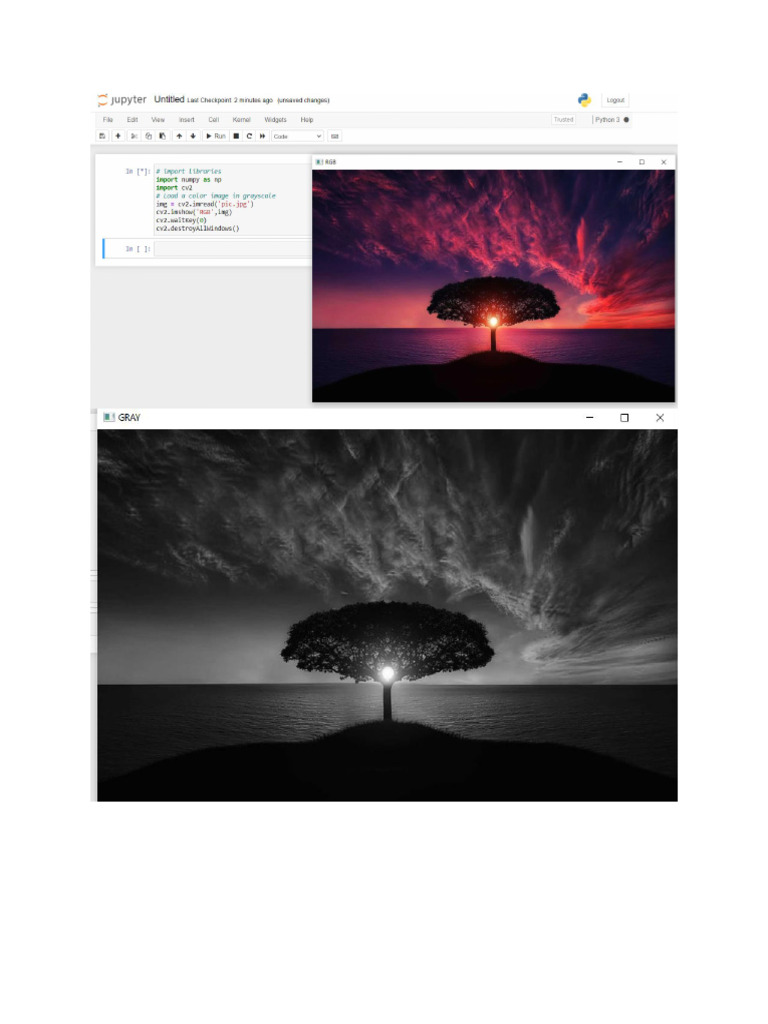
Task: Rename notebook by clicking Untitled title
Action: click(169, 100)
